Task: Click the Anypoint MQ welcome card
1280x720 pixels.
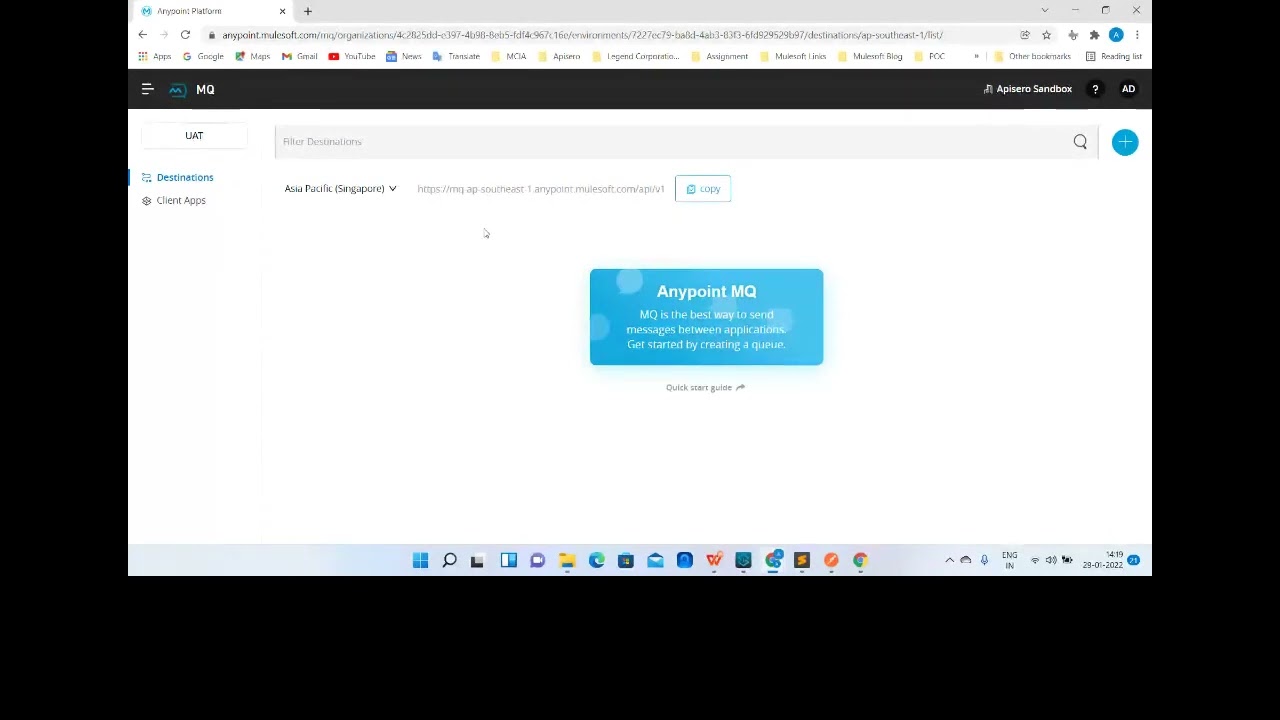Action: [x=706, y=317]
